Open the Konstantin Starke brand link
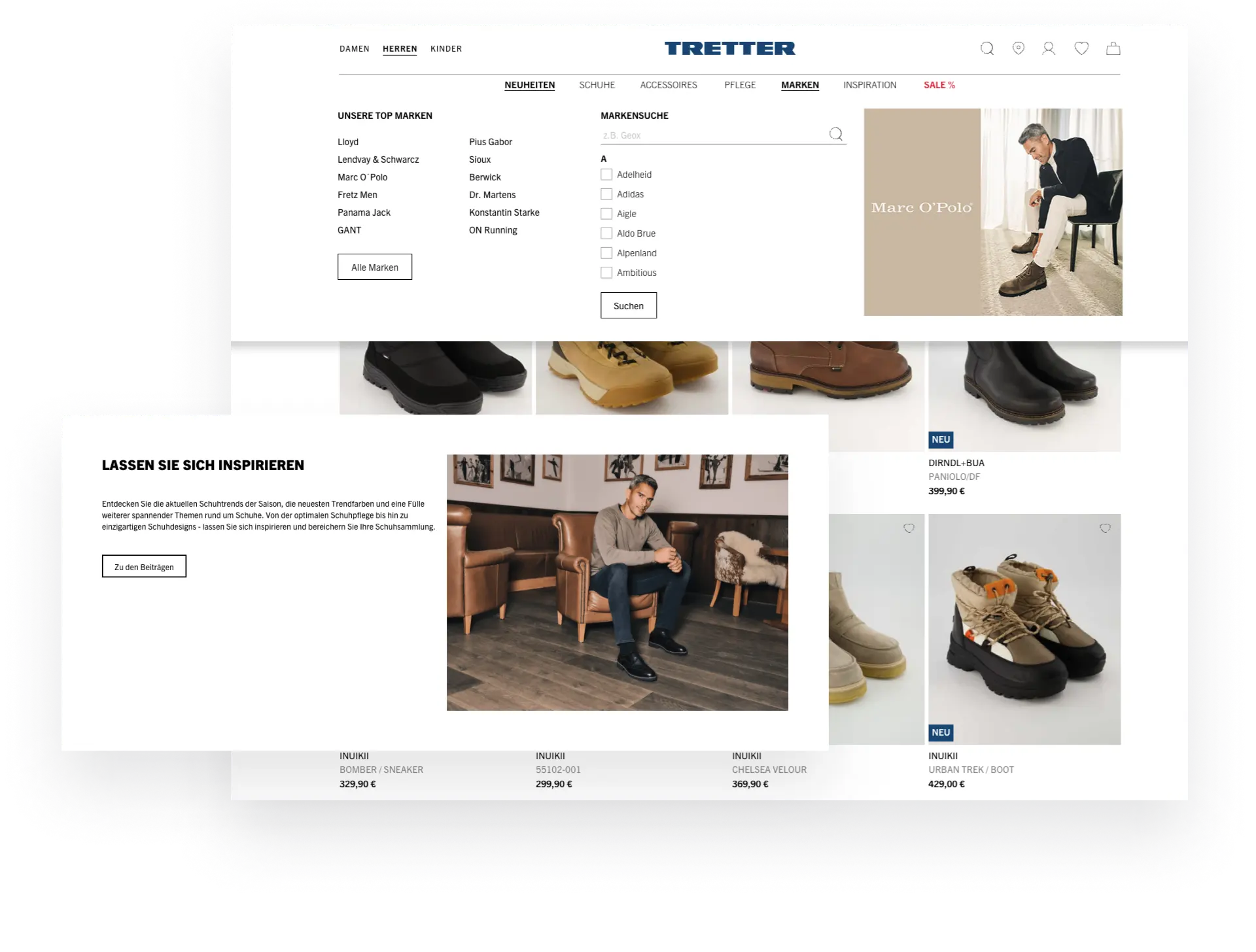This screenshot has width=1256, height=952. 504,212
